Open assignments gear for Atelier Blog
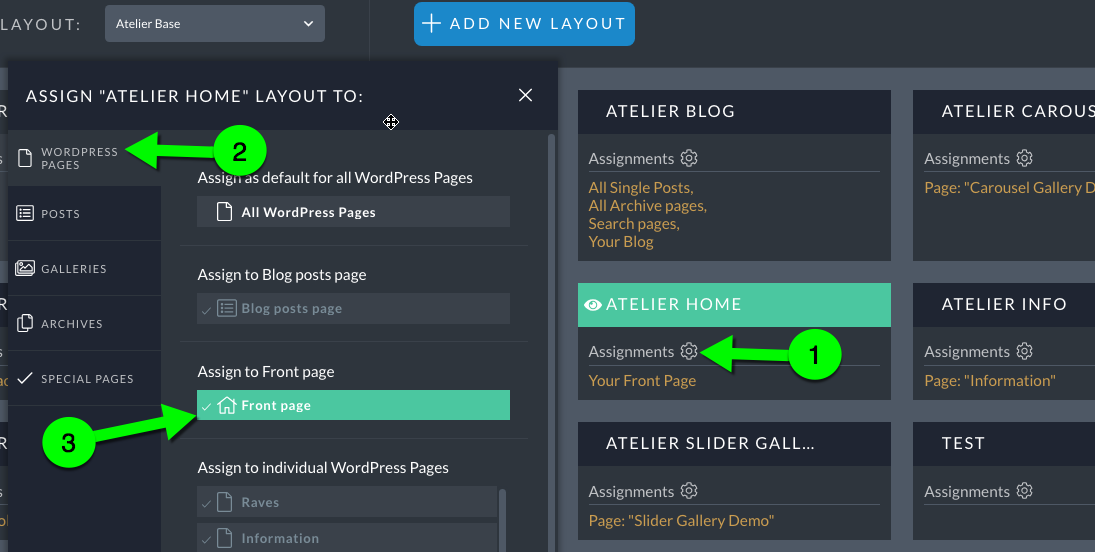The height and width of the screenshot is (552, 1095). (x=689, y=158)
